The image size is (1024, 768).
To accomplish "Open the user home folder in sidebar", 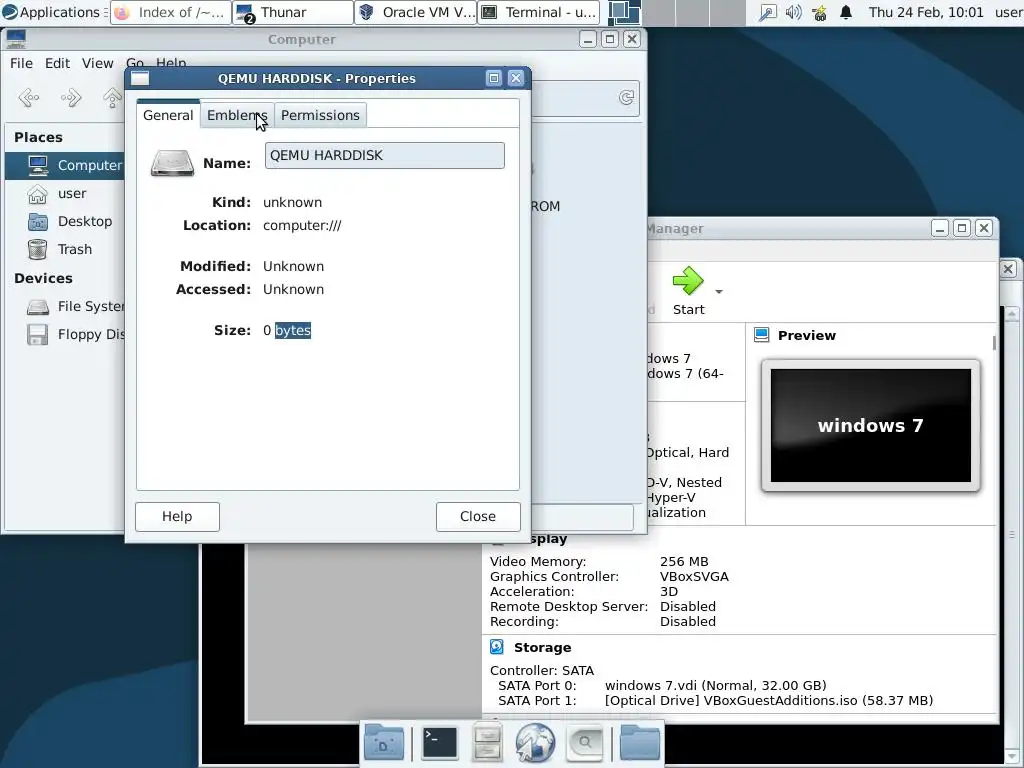I will 65,194.
